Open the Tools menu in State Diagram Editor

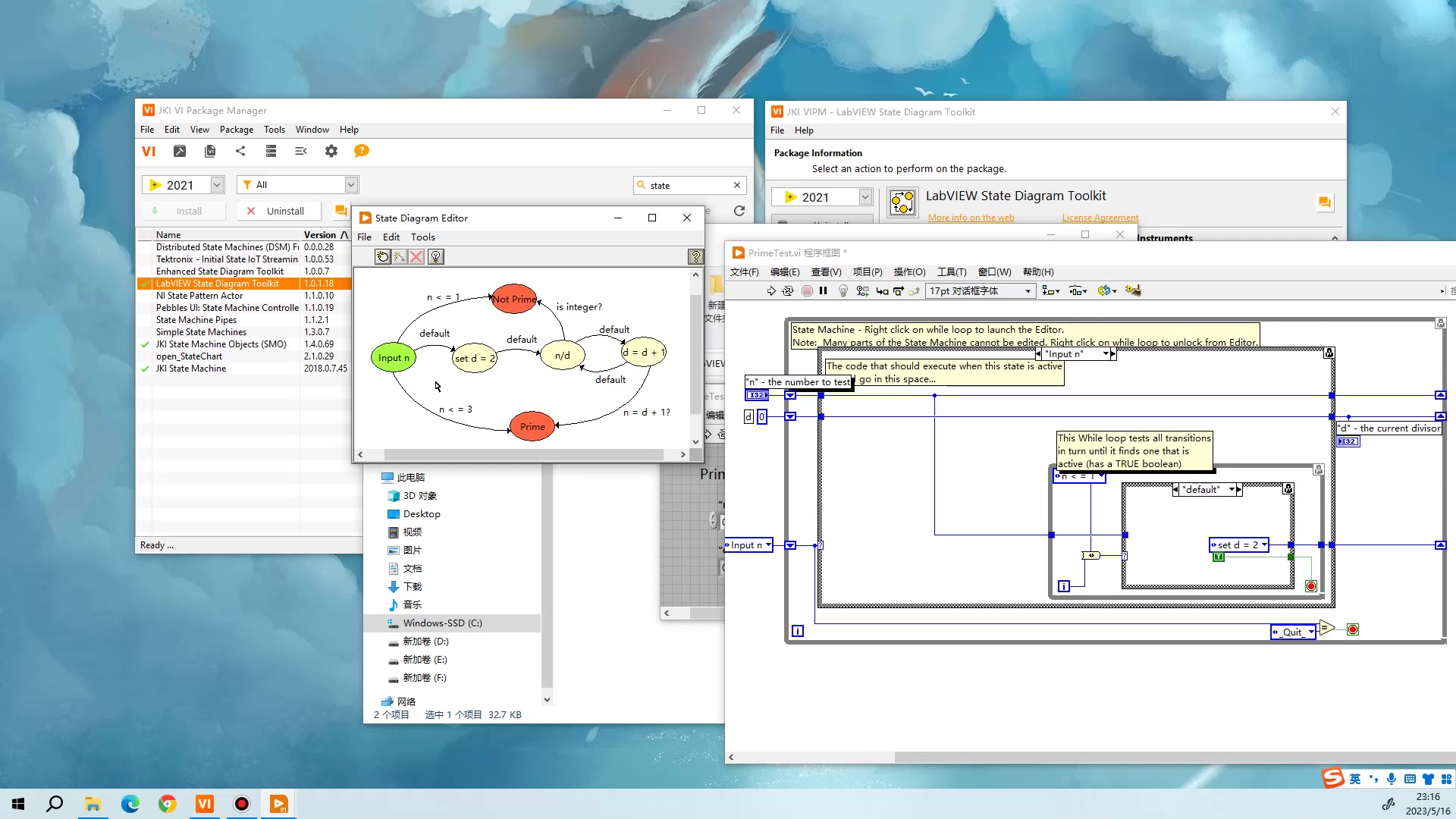(422, 237)
